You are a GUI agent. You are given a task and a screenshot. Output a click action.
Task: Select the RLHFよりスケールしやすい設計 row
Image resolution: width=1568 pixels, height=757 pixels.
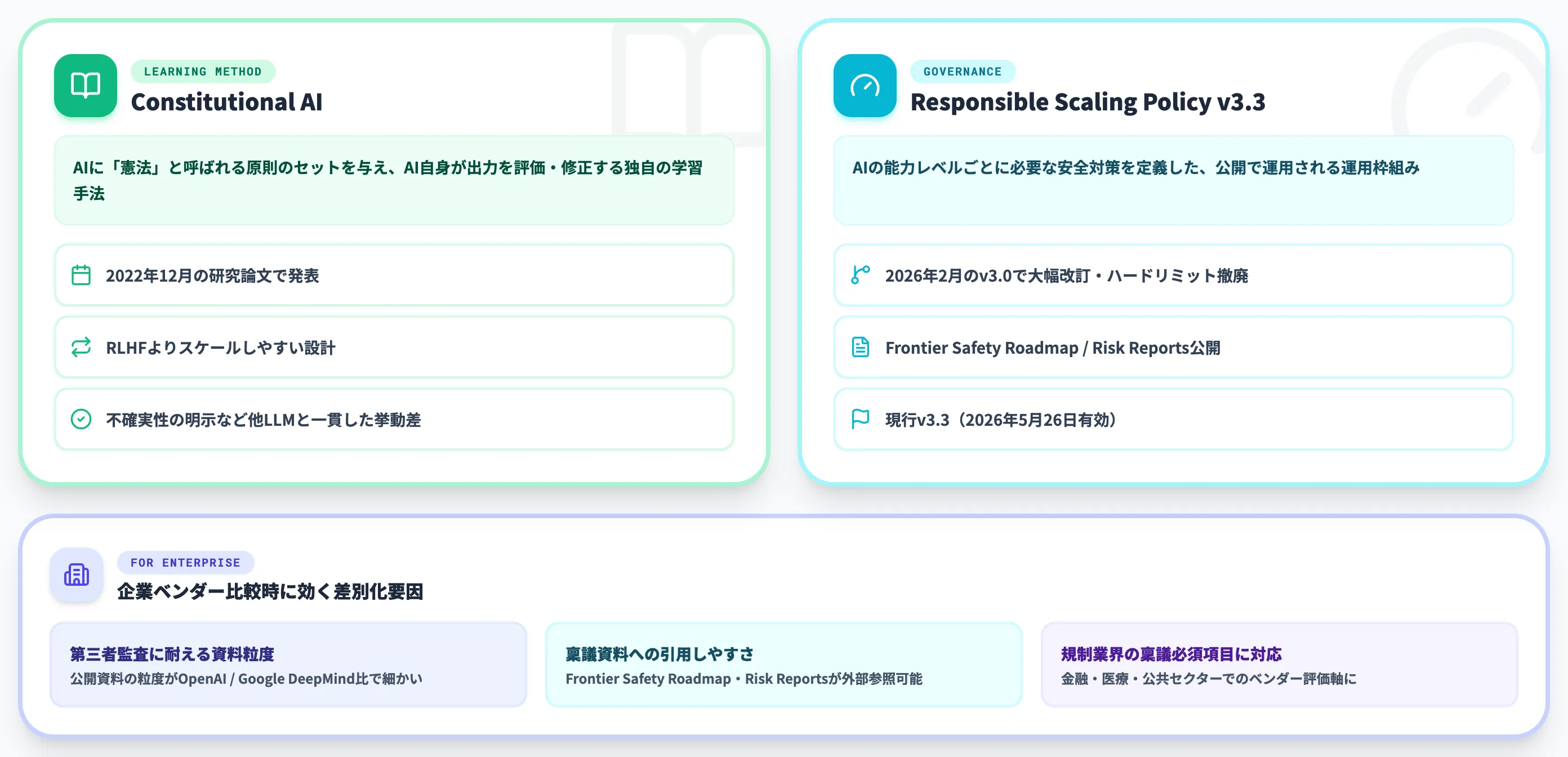pyautogui.click(x=394, y=347)
